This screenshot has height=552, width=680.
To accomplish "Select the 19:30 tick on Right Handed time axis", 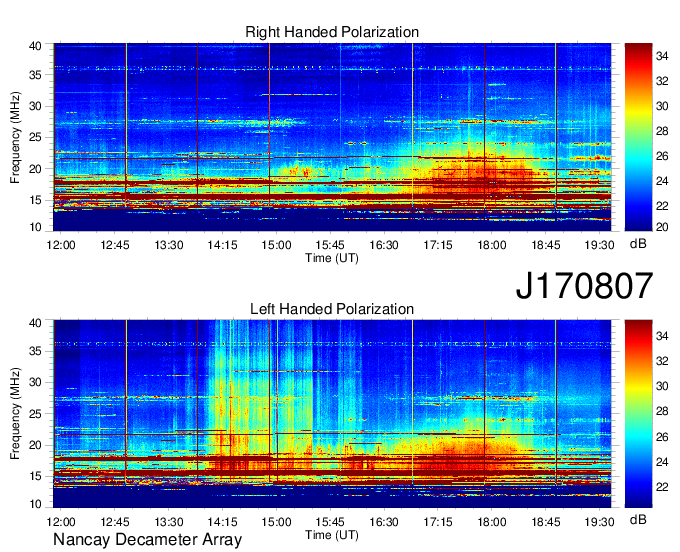I will pyautogui.click(x=599, y=245).
